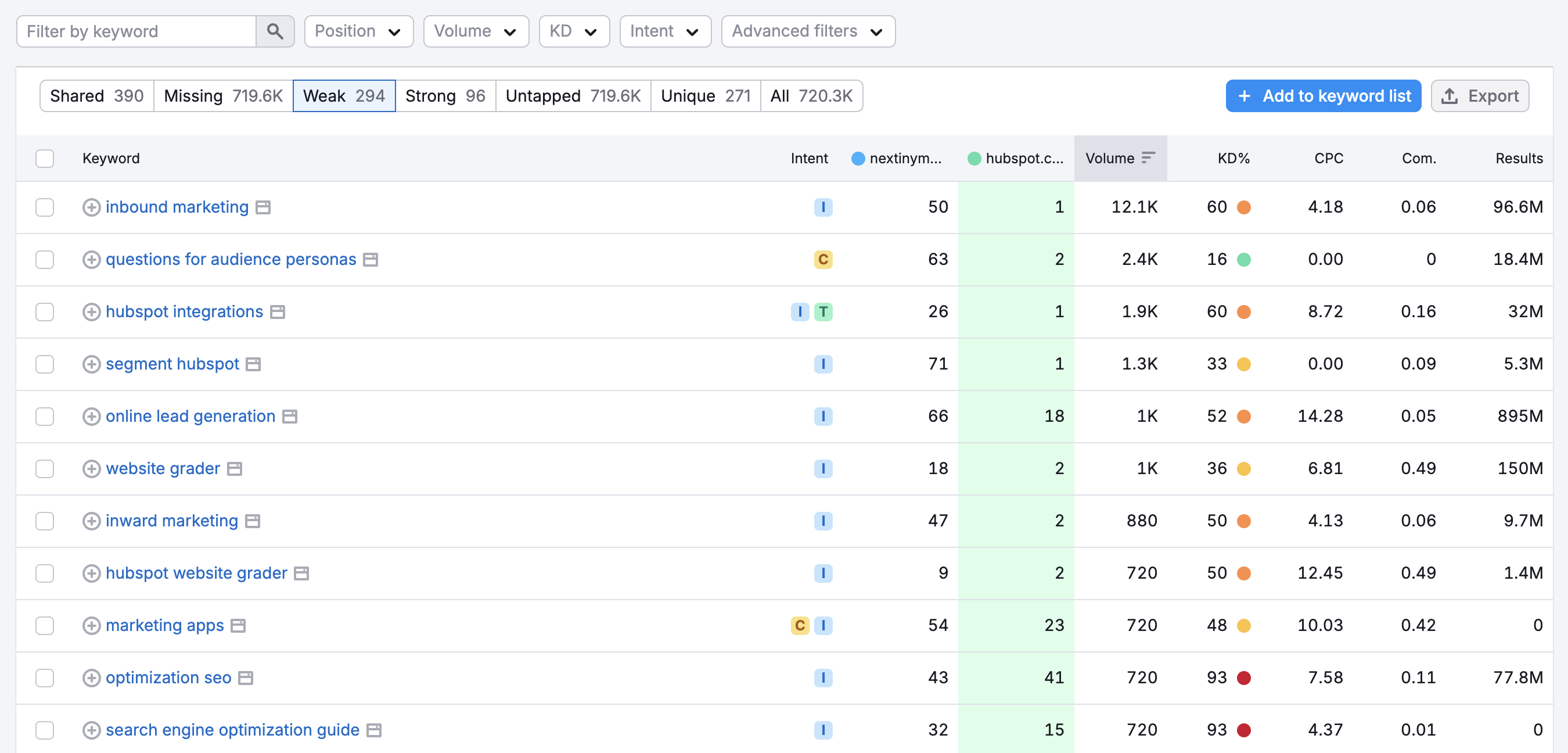Viewport: 1568px width, 753px height.
Task: Open the Volume filter dropdown
Action: [476, 31]
